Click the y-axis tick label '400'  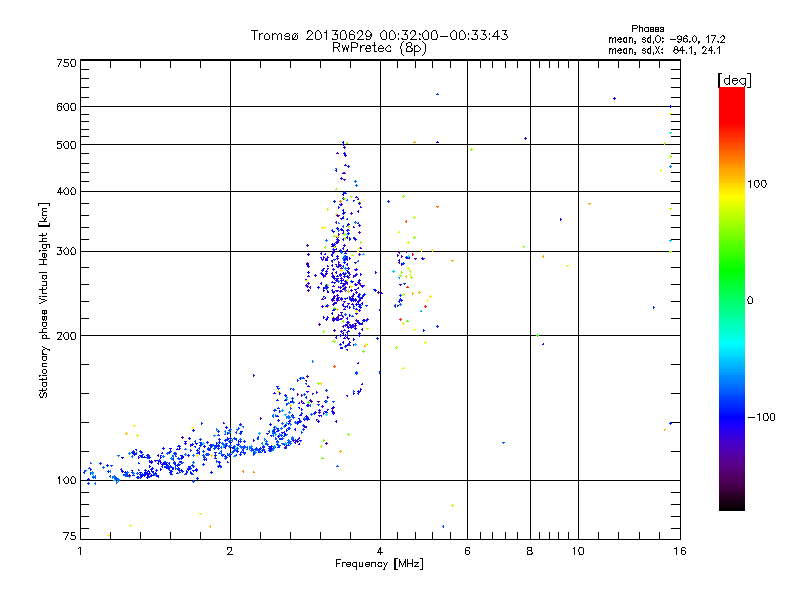coord(66,192)
